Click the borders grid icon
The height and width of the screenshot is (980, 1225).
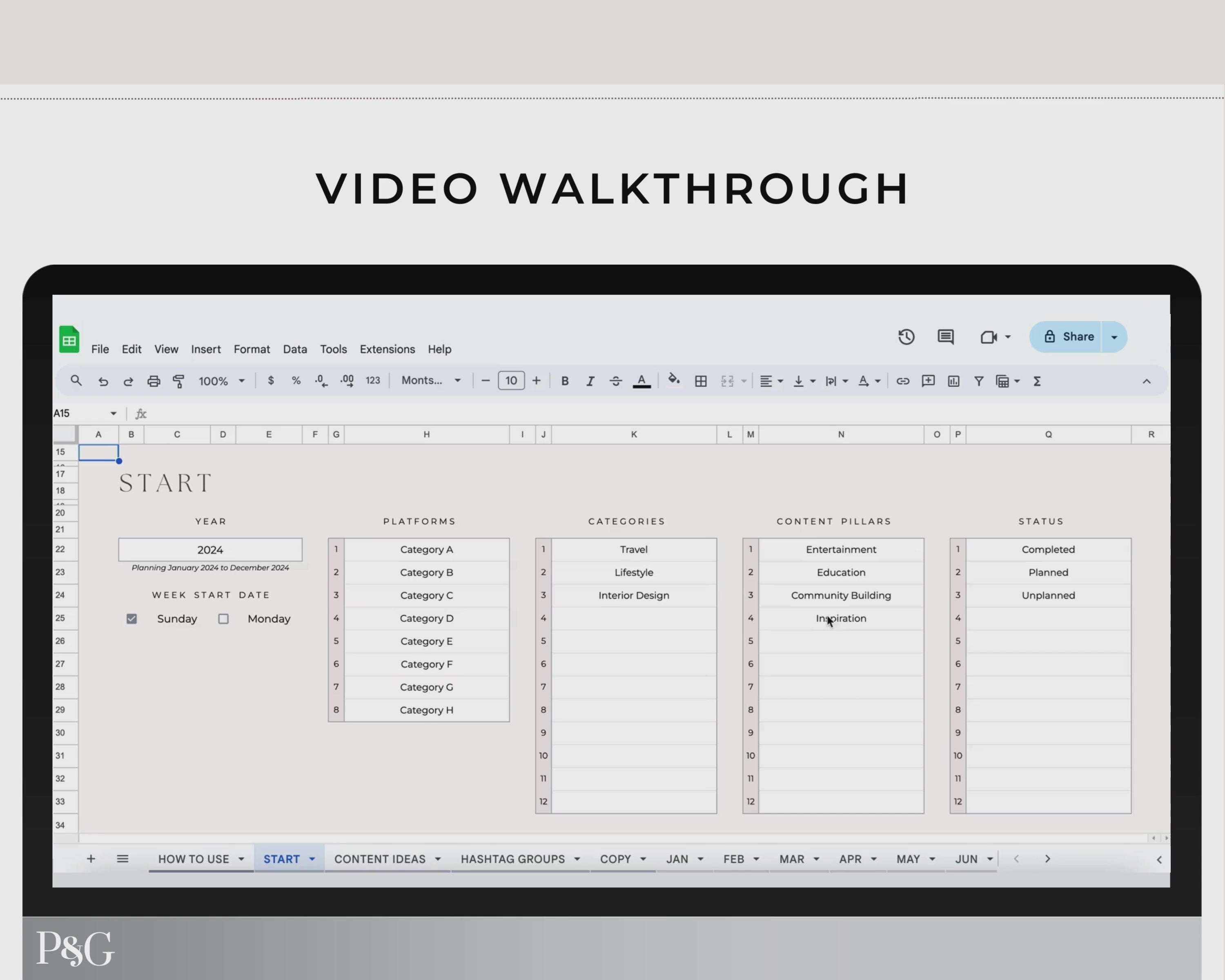[701, 381]
